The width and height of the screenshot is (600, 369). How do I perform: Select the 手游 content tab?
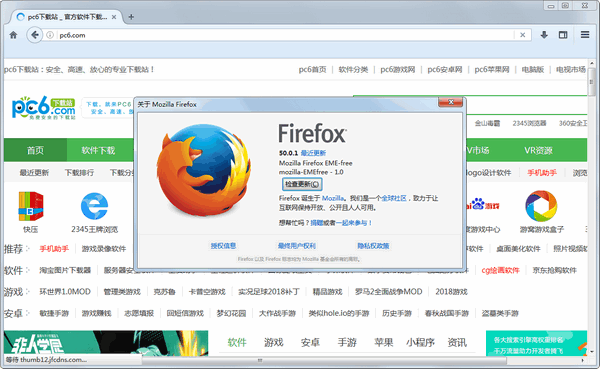[x=347, y=342]
